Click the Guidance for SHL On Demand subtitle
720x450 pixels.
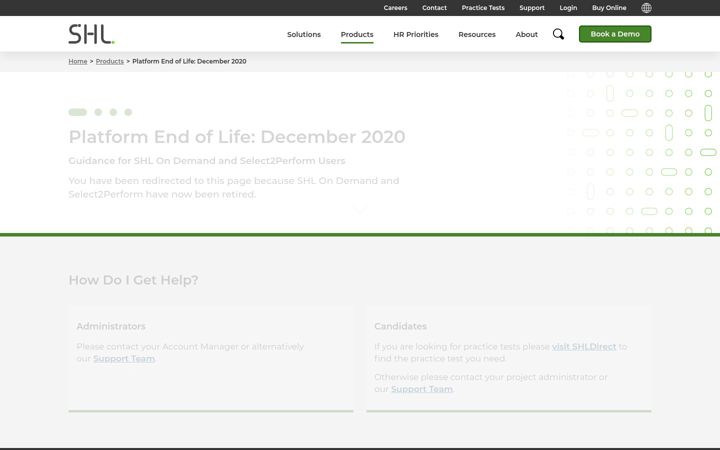pyautogui.click(x=207, y=161)
